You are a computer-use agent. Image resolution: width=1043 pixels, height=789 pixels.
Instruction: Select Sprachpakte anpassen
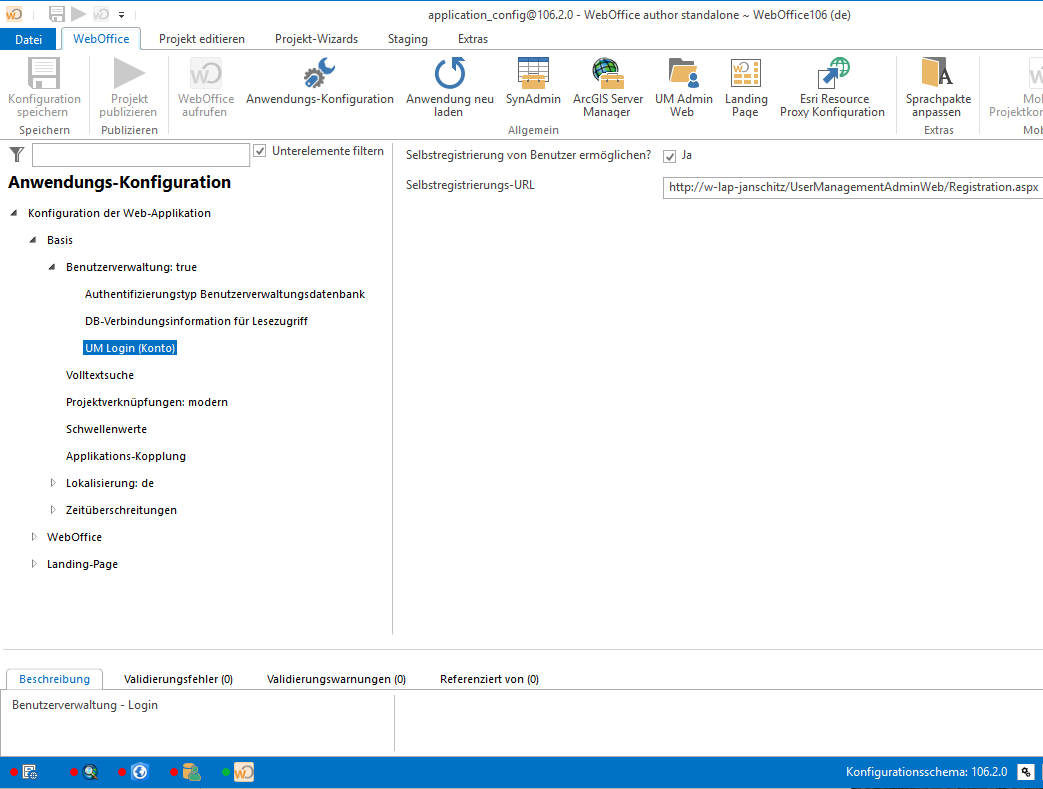click(x=937, y=85)
